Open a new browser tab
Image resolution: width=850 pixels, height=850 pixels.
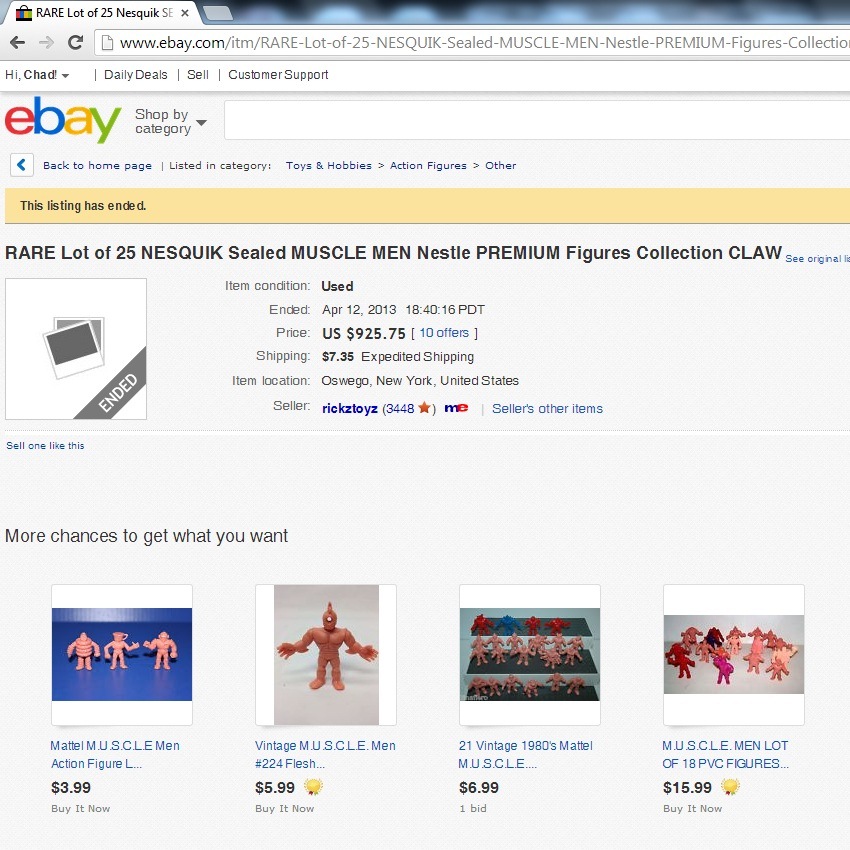[x=217, y=13]
